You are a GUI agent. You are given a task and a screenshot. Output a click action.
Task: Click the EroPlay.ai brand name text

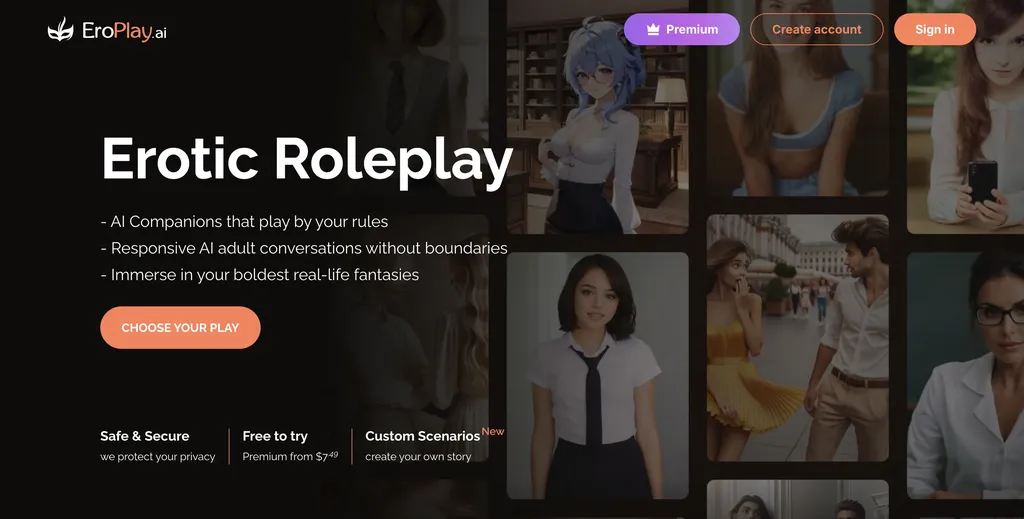pos(124,31)
